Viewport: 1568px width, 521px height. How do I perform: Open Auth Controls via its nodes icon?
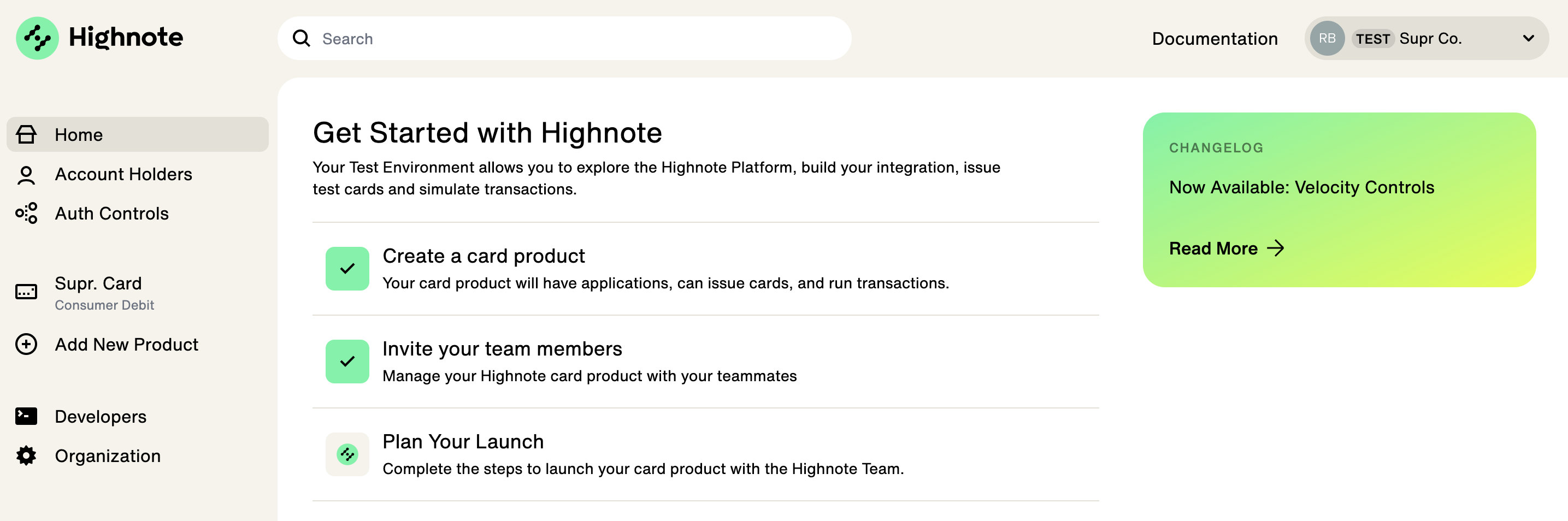tap(26, 214)
